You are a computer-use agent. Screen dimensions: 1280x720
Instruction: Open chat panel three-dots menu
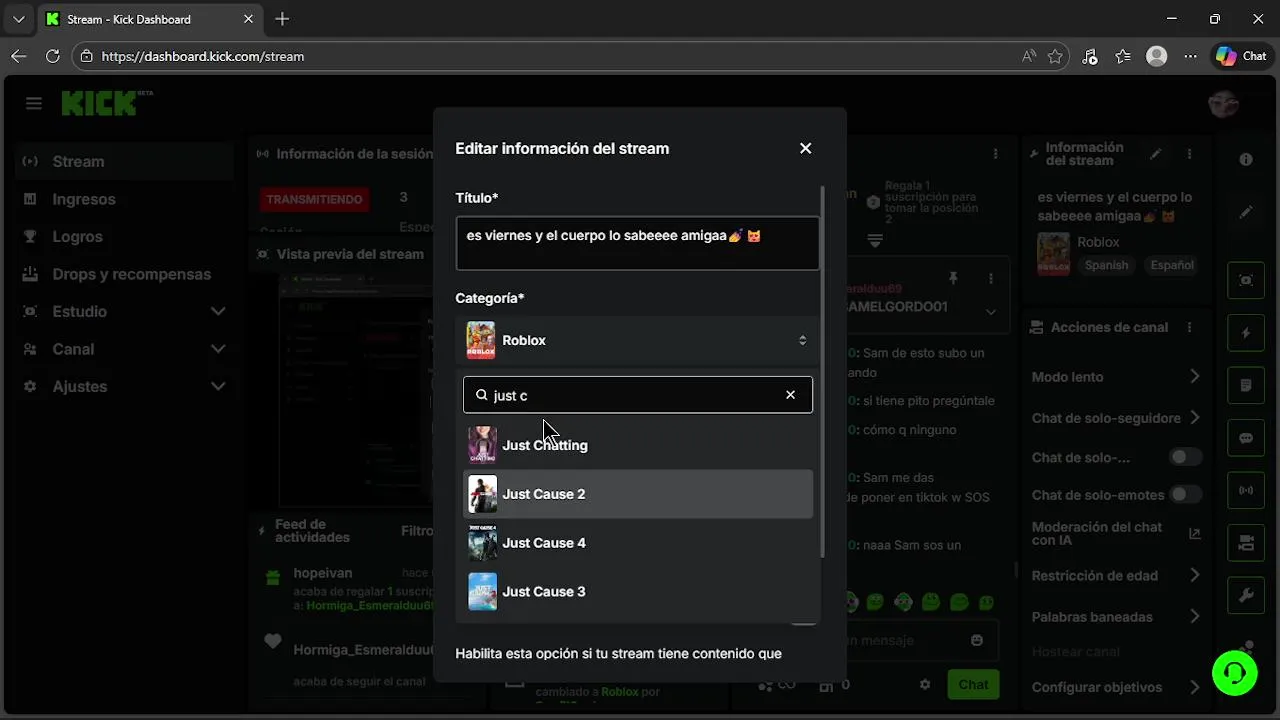click(x=995, y=154)
